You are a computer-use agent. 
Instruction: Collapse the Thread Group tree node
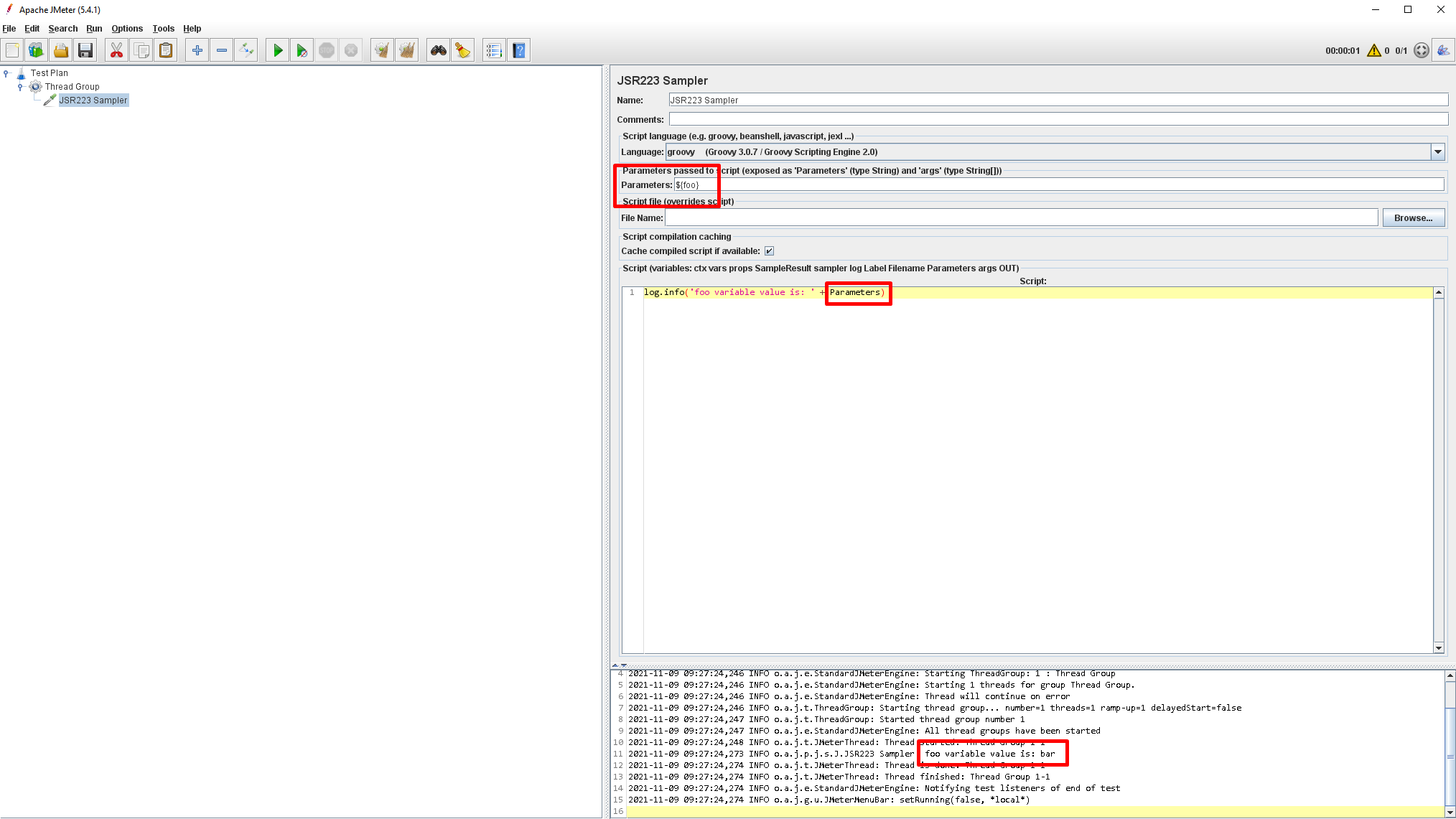tap(20, 87)
